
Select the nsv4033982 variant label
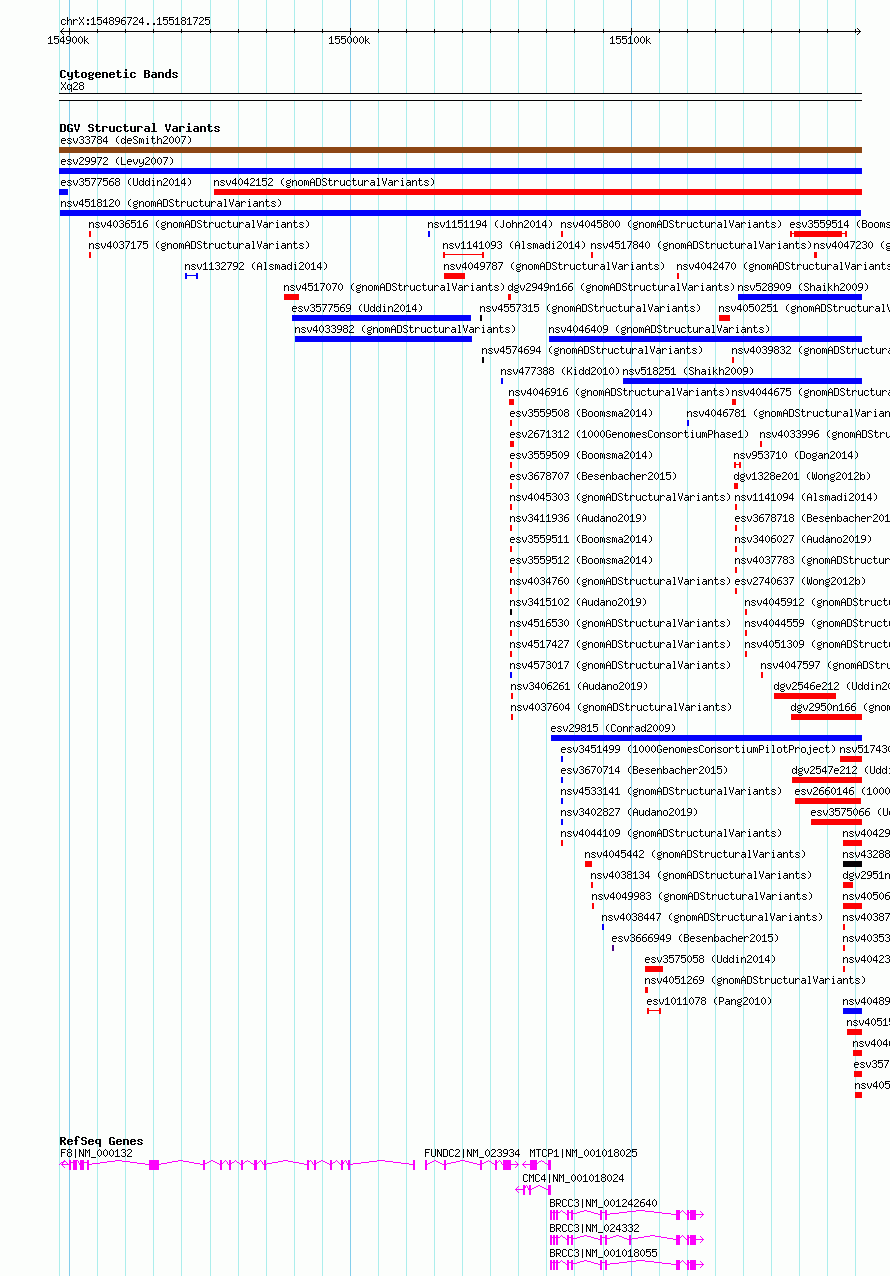click(x=405, y=330)
